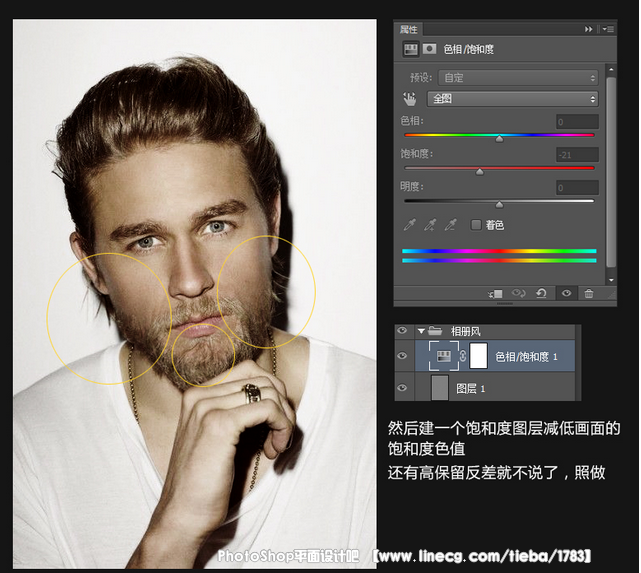Click the reset adjustment defaults icon

541,293
